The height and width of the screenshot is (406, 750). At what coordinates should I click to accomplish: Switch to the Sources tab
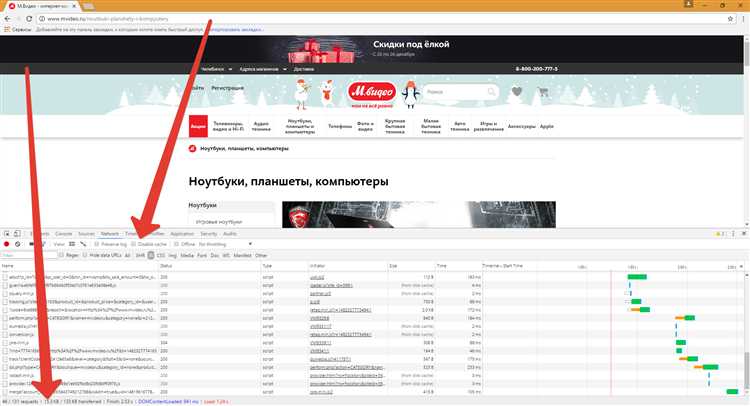(x=86, y=233)
